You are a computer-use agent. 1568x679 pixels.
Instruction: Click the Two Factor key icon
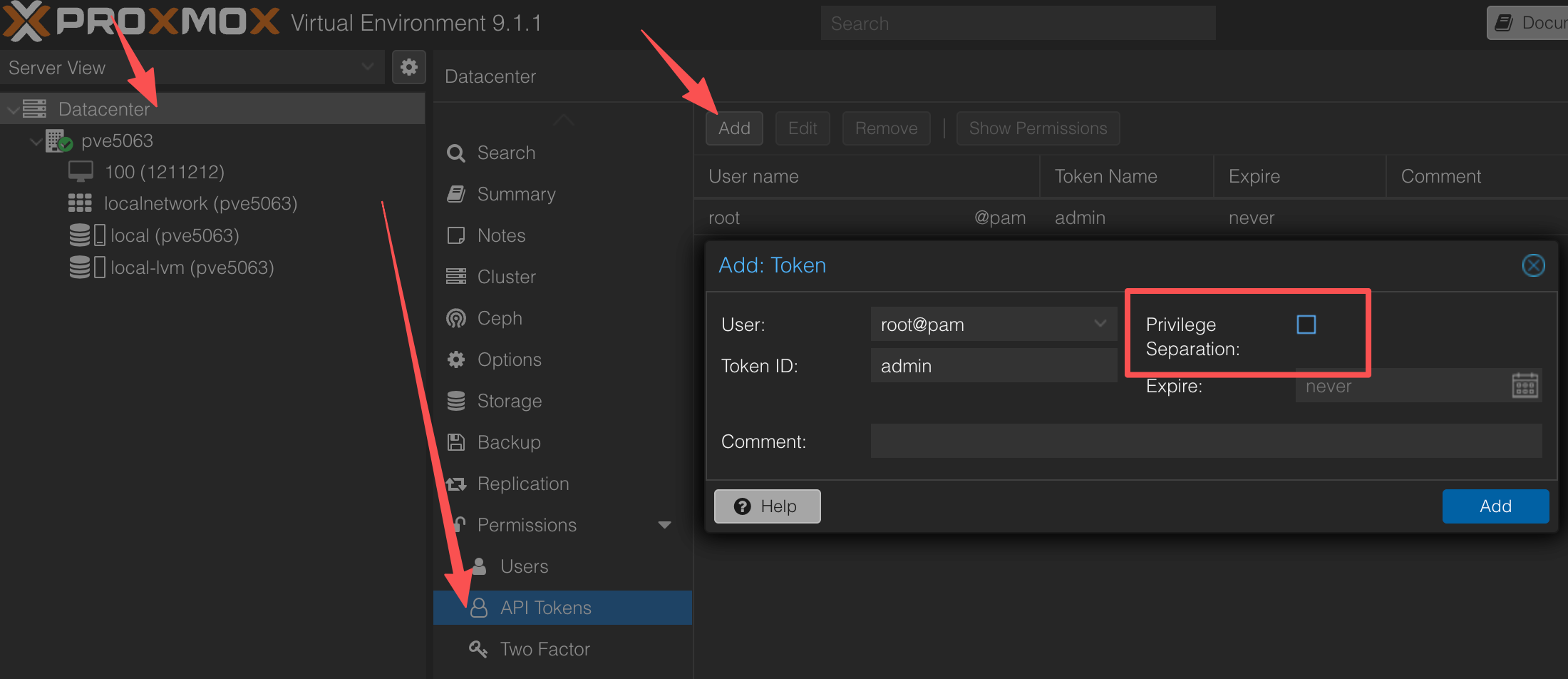tap(478, 649)
